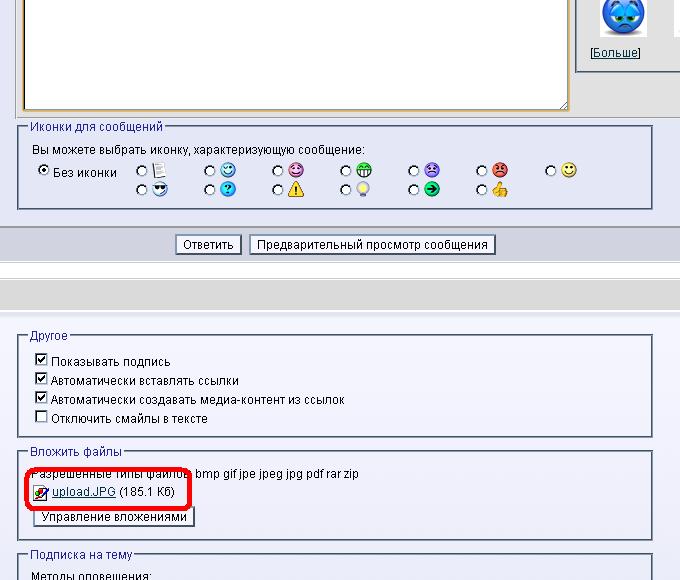Pick the light bulb message icon

pyautogui.click(x=346, y=190)
